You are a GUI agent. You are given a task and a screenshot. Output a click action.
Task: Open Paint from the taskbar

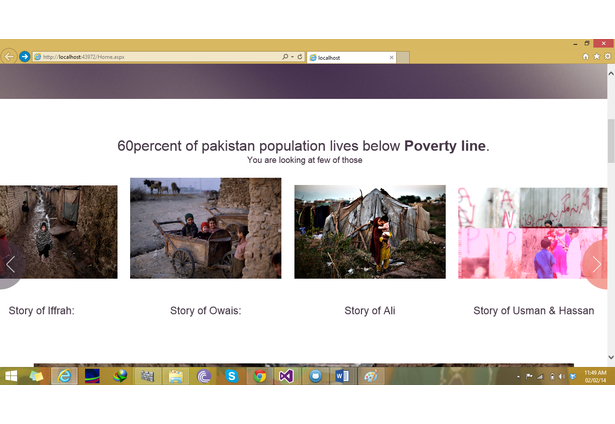tap(371, 376)
